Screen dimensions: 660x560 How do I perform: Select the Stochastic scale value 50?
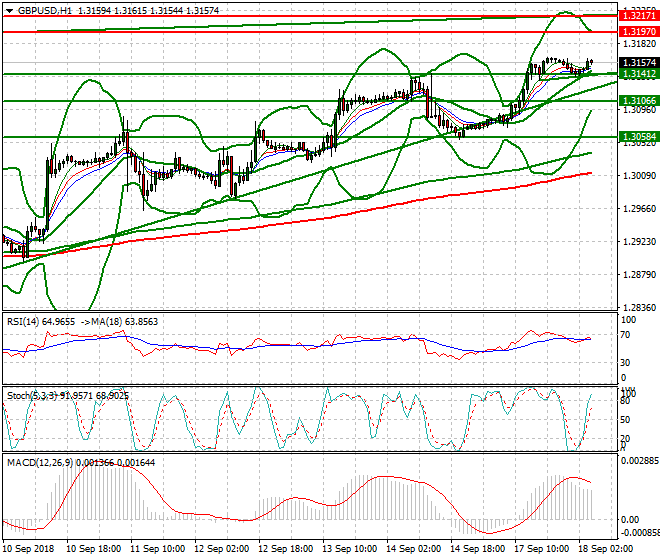[x=625, y=420]
